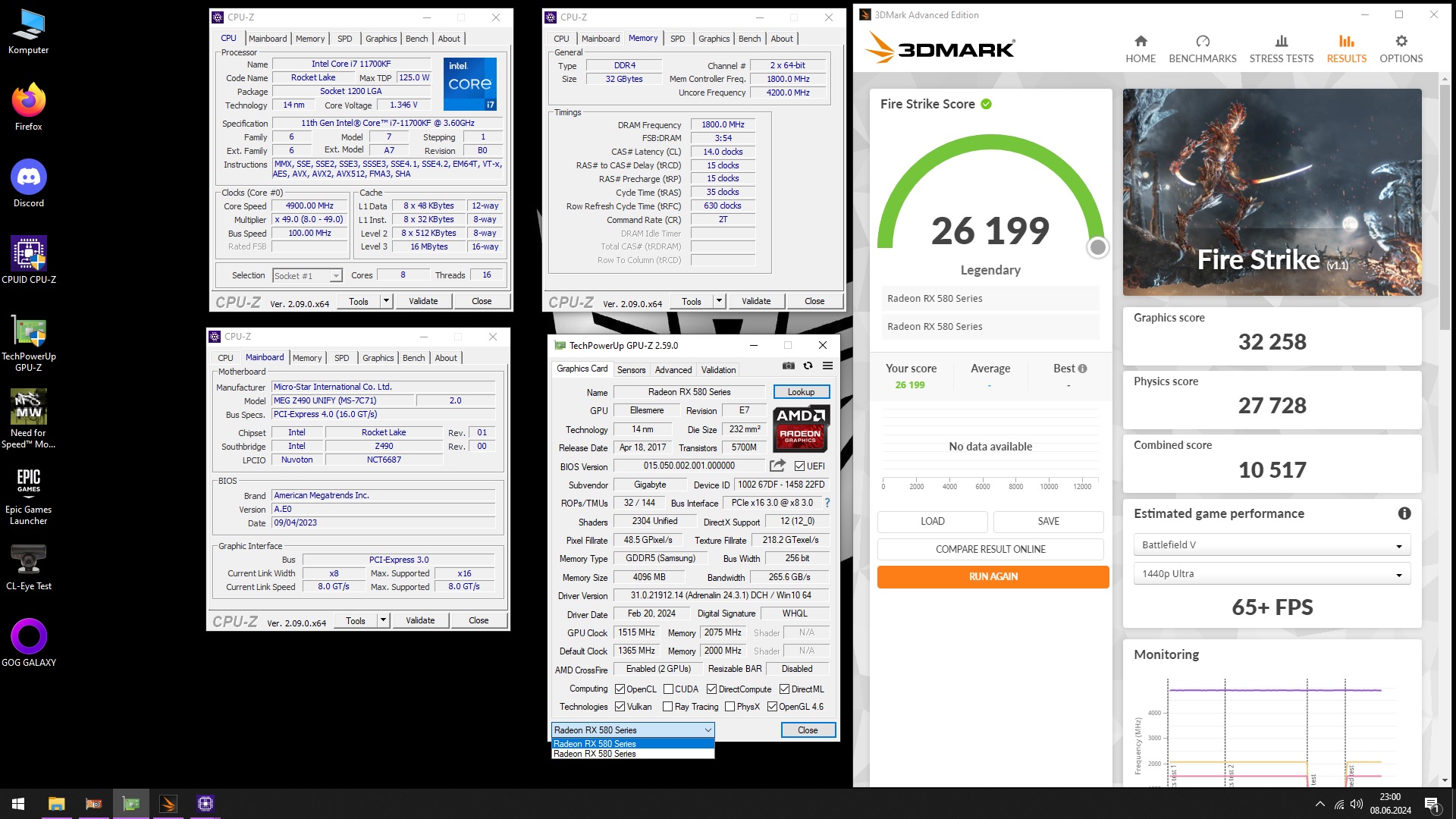Click the SAVE button in 3DMark
The height and width of the screenshot is (819, 1456).
click(1049, 521)
